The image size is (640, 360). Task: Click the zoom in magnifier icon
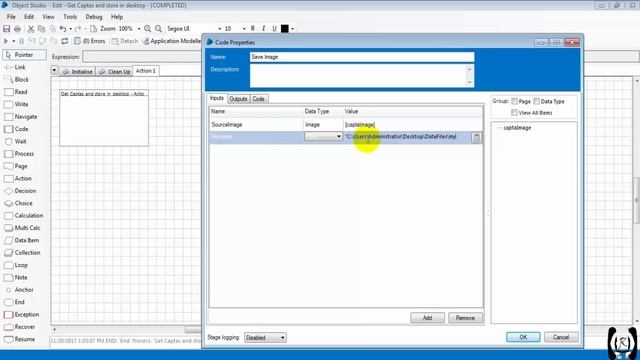coord(147,29)
